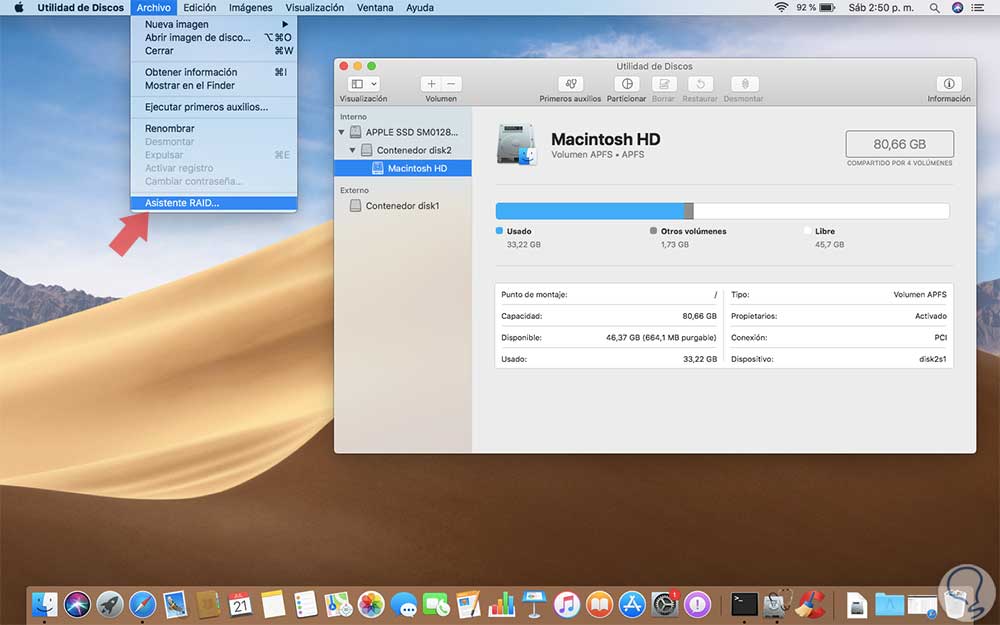The height and width of the screenshot is (625, 1000).
Task: Open Numbers from the Dock
Action: coord(501,604)
